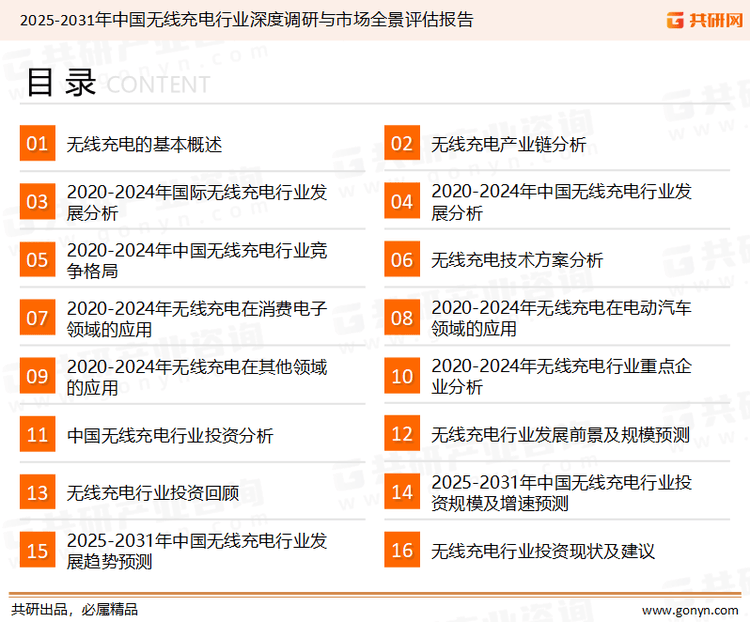The image size is (750, 622).
Task: Click the report title in header
Action: 246,19
